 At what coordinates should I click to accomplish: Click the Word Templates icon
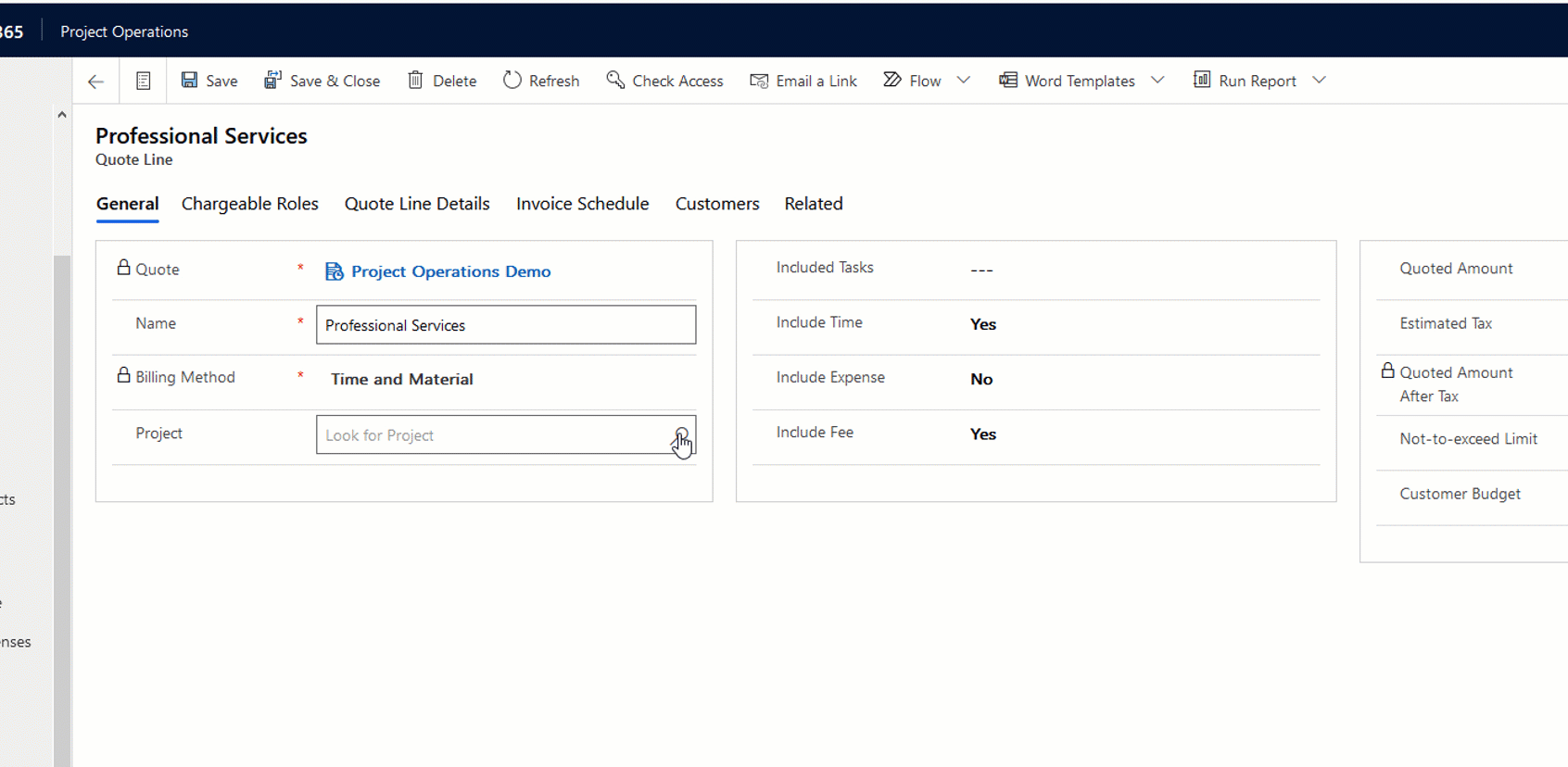click(x=1008, y=81)
